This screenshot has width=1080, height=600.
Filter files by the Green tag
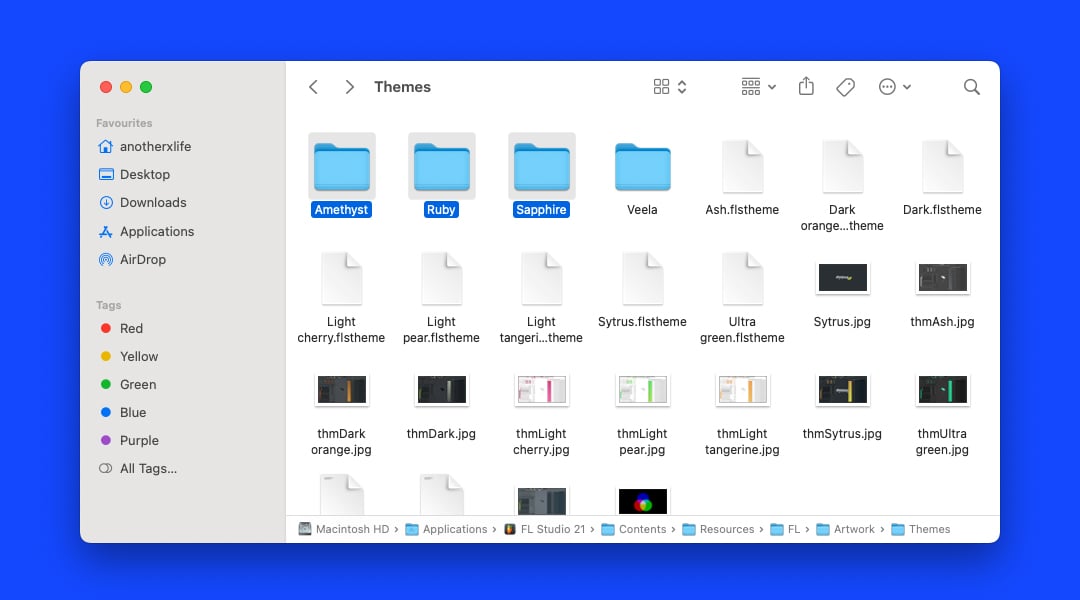click(137, 384)
